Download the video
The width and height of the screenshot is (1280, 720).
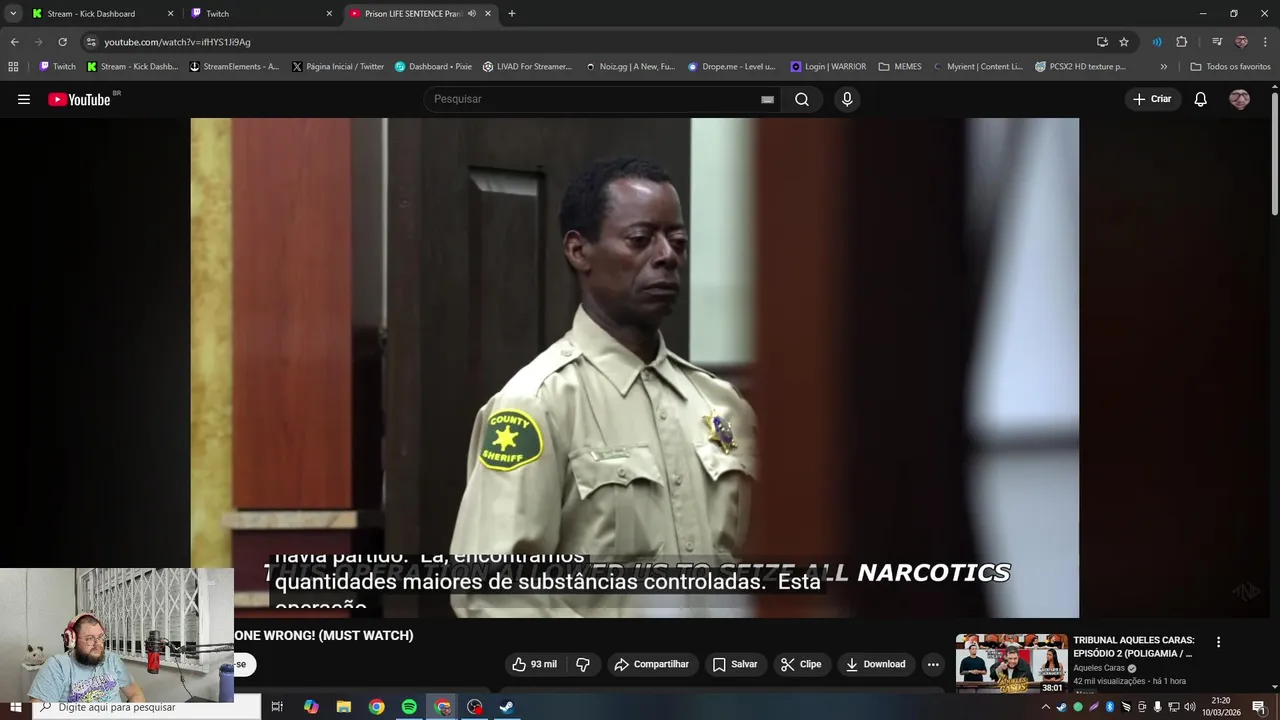pyautogui.click(x=875, y=664)
